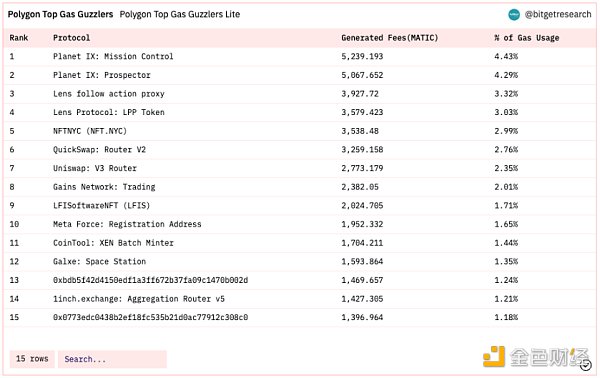Select the Uniswap: V3 Router cell
The image size is (600, 378).
click(x=95, y=168)
